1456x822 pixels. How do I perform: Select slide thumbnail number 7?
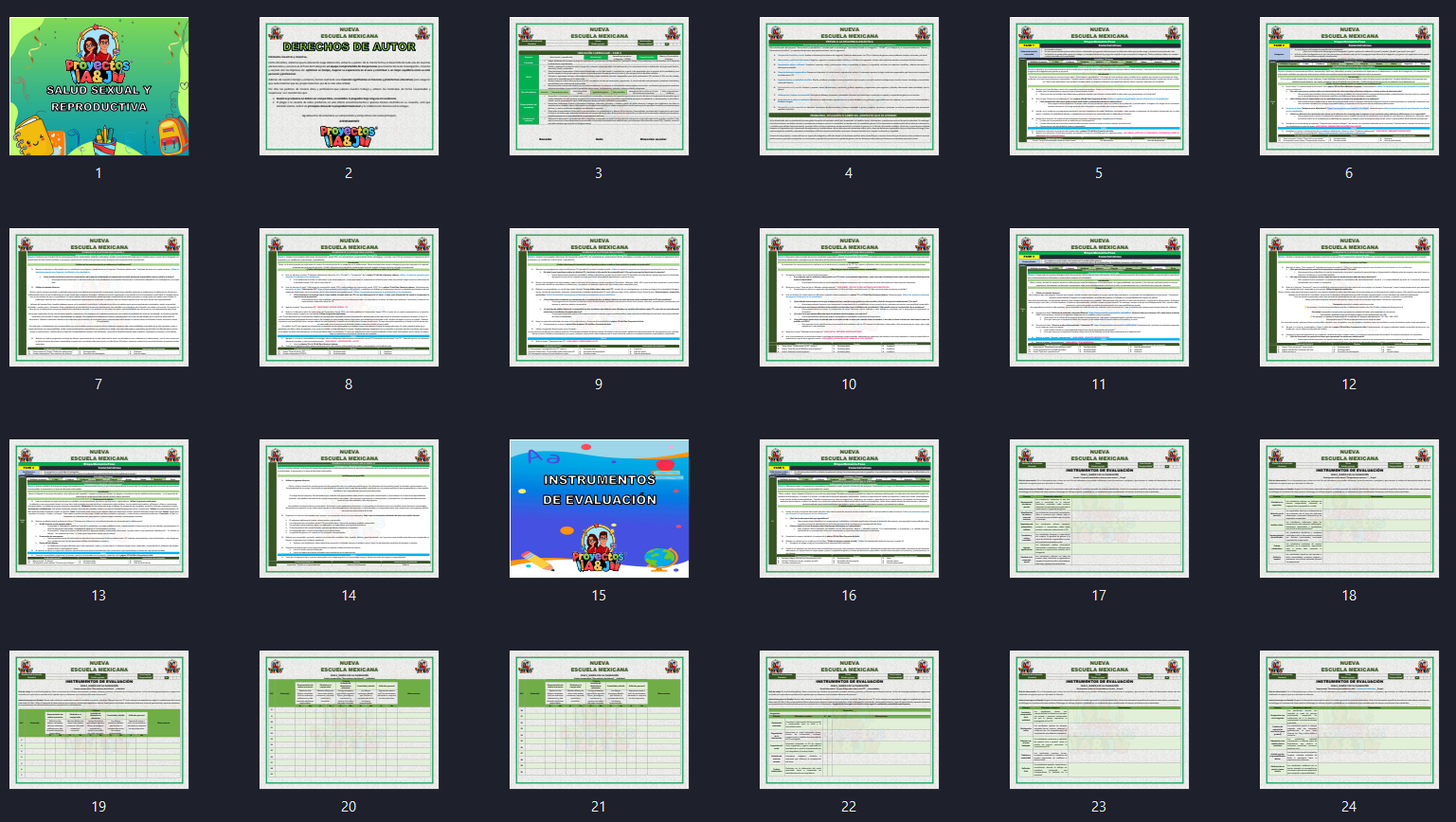pos(99,297)
